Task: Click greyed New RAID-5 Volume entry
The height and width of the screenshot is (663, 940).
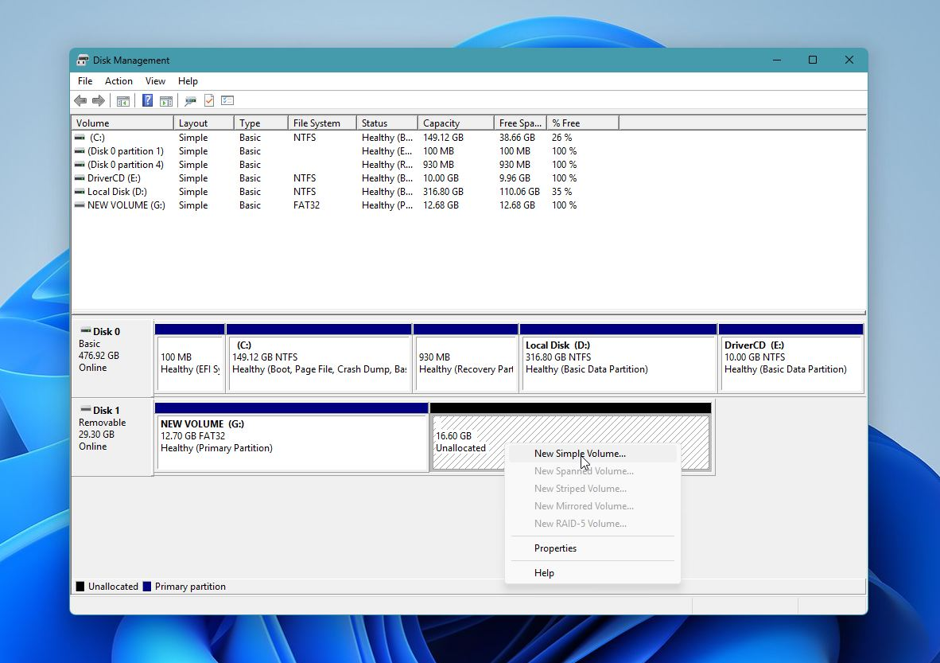Action: click(x=593, y=523)
